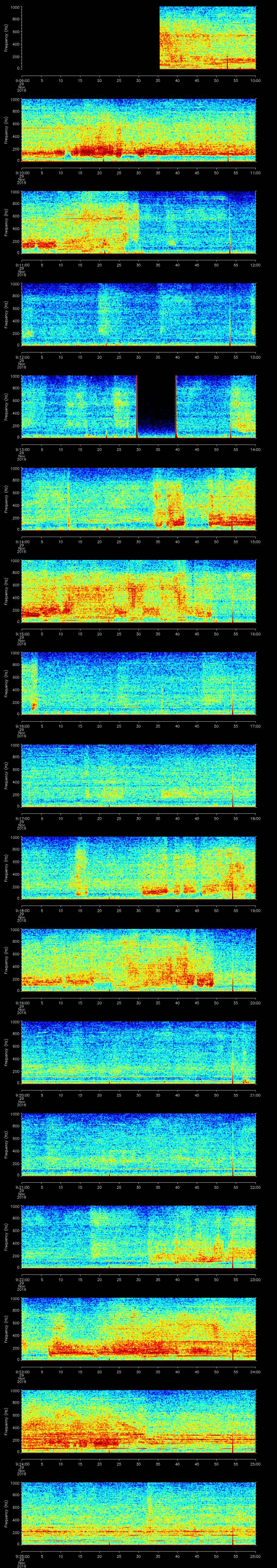Click the '26:00' end time label
277x1568 pixels.
[256, 1556]
